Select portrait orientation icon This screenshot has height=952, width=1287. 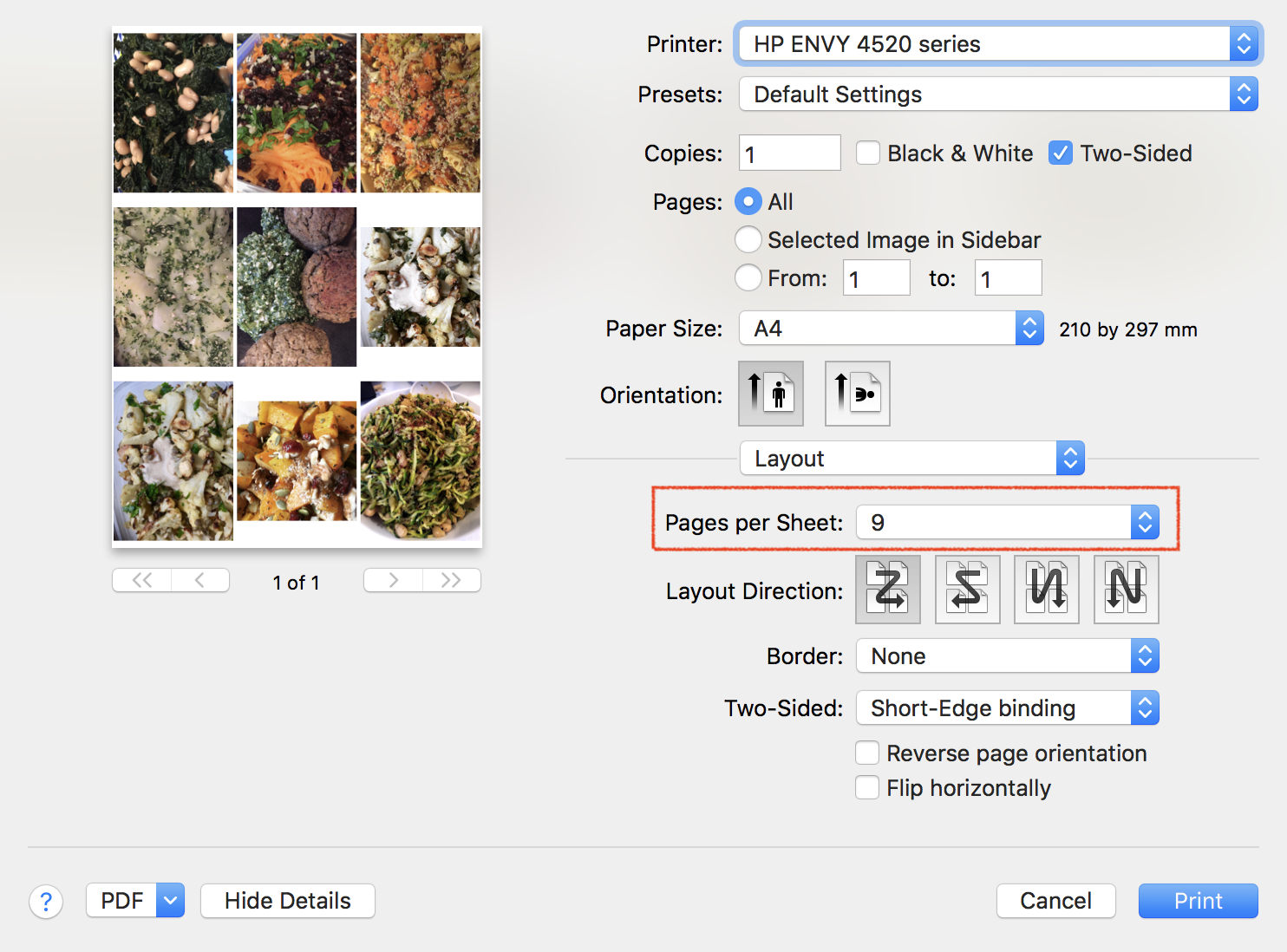click(771, 394)
